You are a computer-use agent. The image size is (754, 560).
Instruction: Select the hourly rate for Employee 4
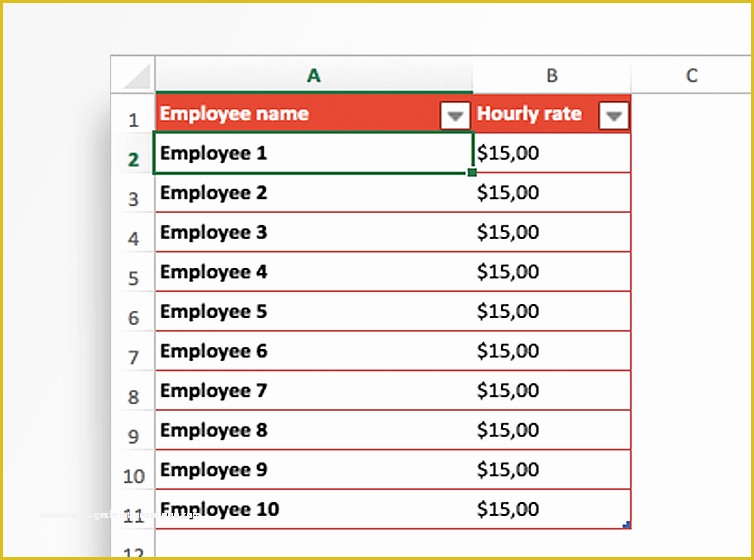coord(552,272)
